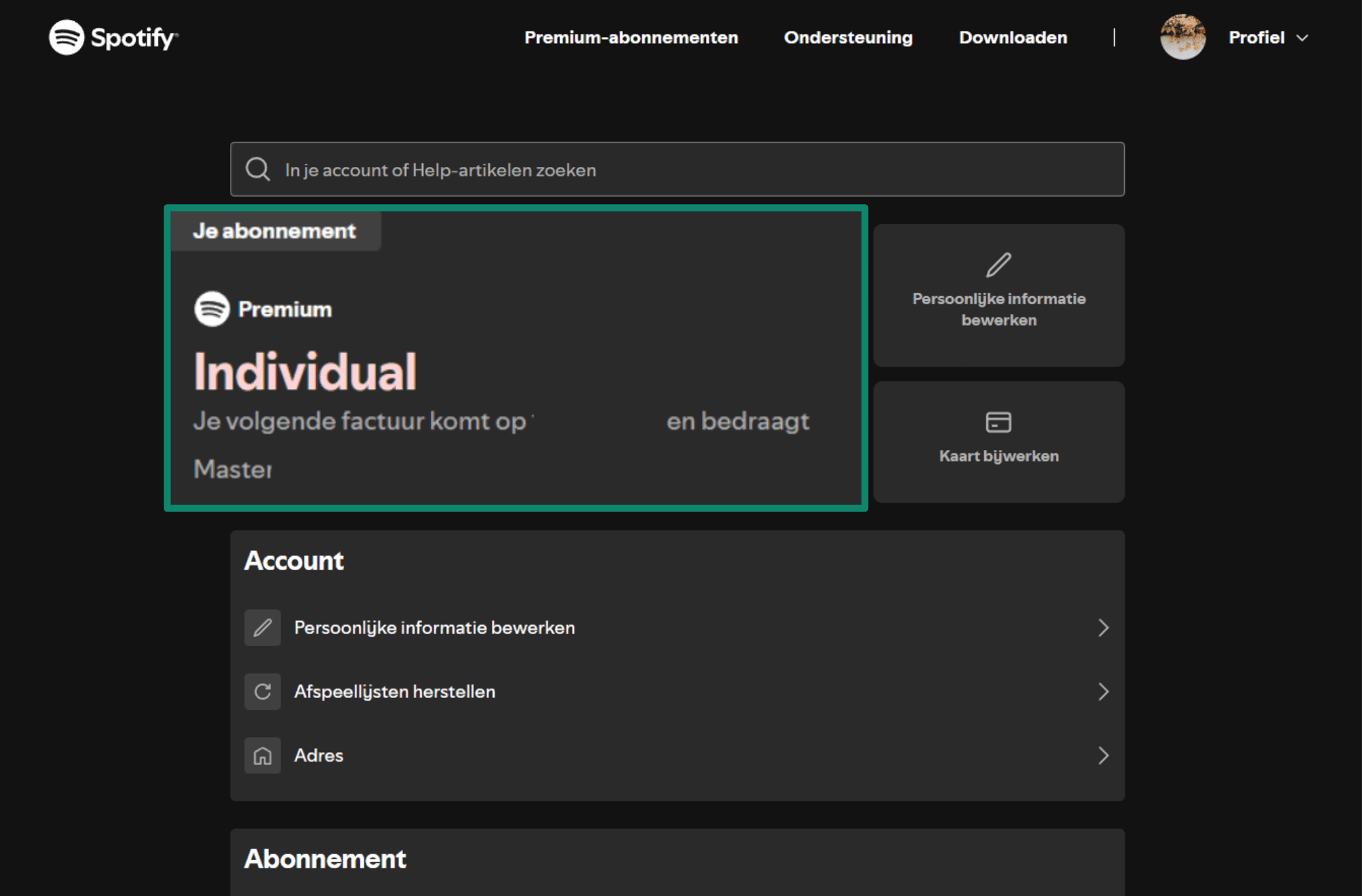Open the Kaart bijwerken panel

[x=997, y=441]
